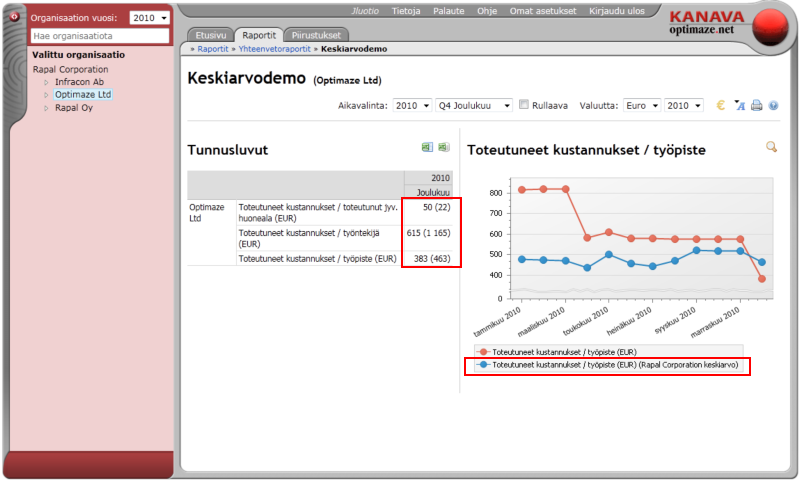Open the Euro currency dropdown
Viewport: 800px width, 481px height.
pos(640,105)
